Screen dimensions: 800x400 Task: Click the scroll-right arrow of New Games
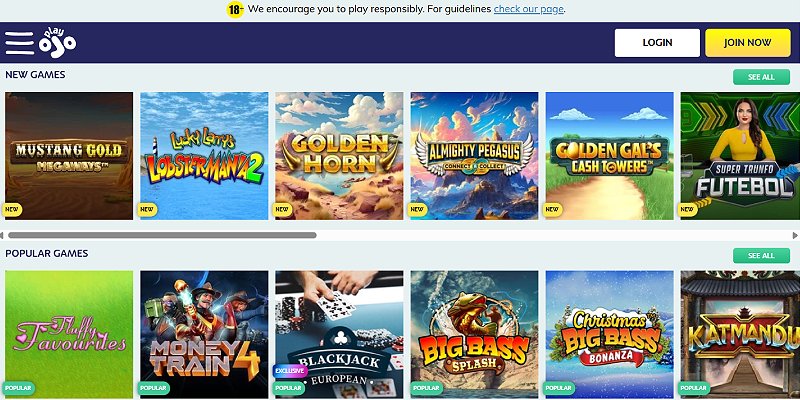point(795,235)
